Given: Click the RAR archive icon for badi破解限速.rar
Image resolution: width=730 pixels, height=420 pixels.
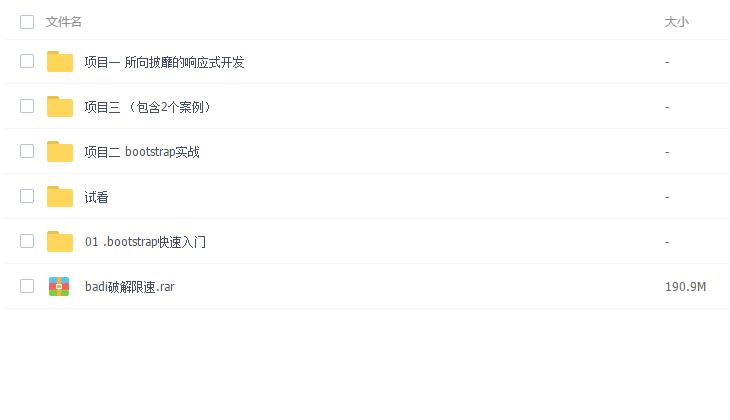Looking at the screenshot, I should pos(60,287).
